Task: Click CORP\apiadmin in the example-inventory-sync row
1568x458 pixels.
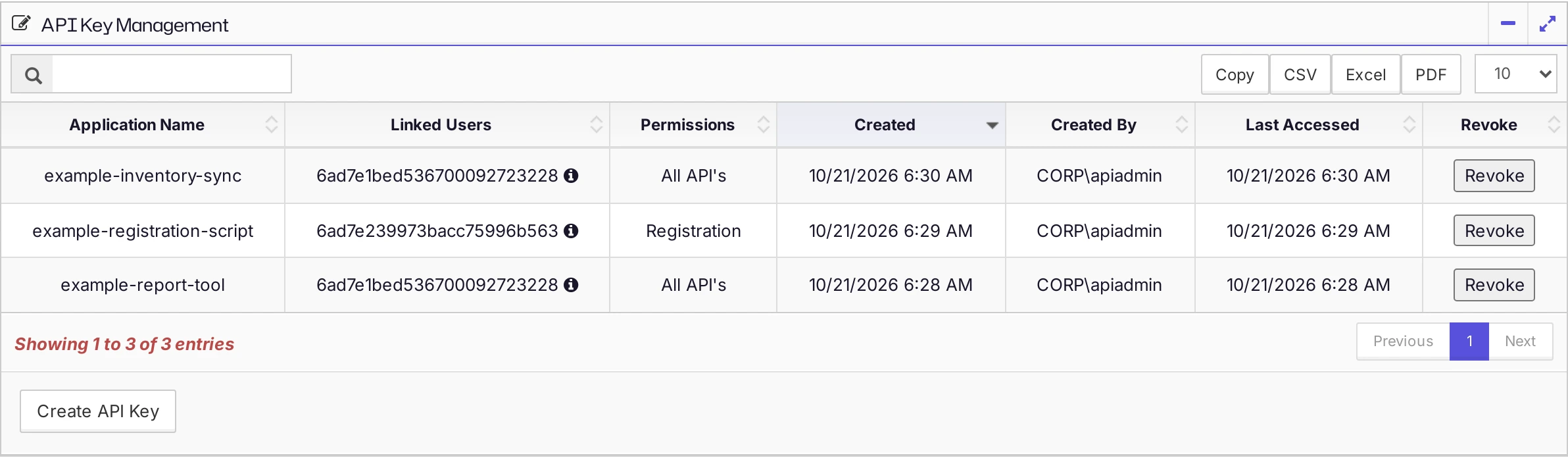Action: point(1099,176)
